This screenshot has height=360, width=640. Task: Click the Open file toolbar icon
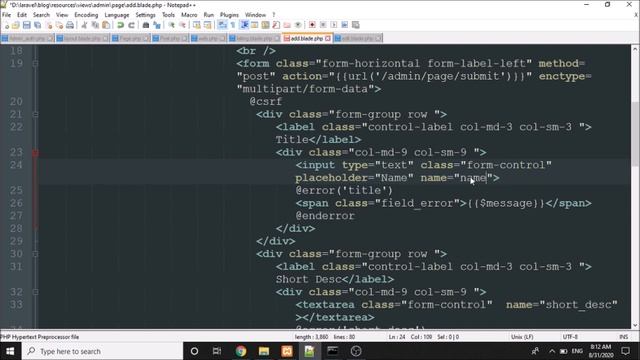tap(16, 25)
